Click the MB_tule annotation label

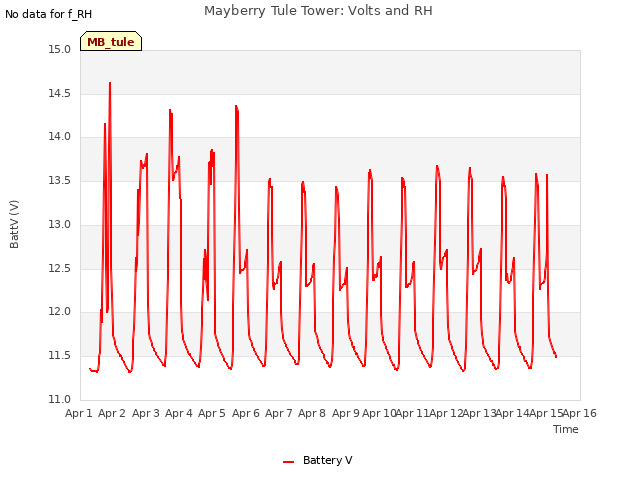(111, 41)
